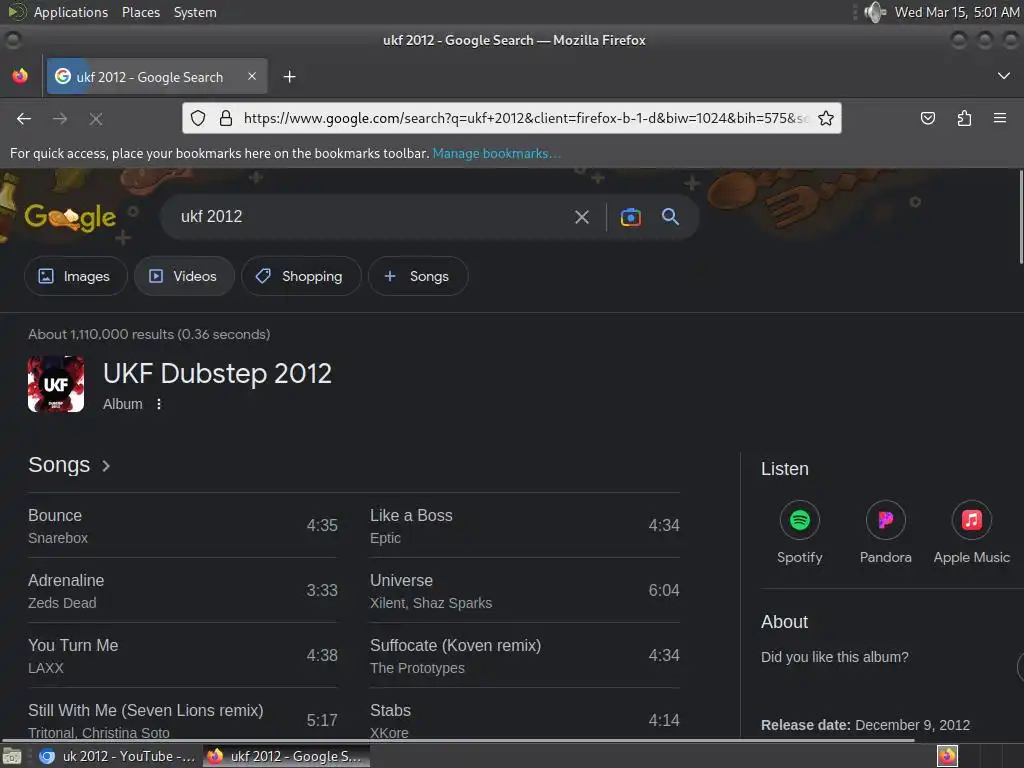
Task: Open Still With Me Seven Lions remix
Action: tap(183, 718)
